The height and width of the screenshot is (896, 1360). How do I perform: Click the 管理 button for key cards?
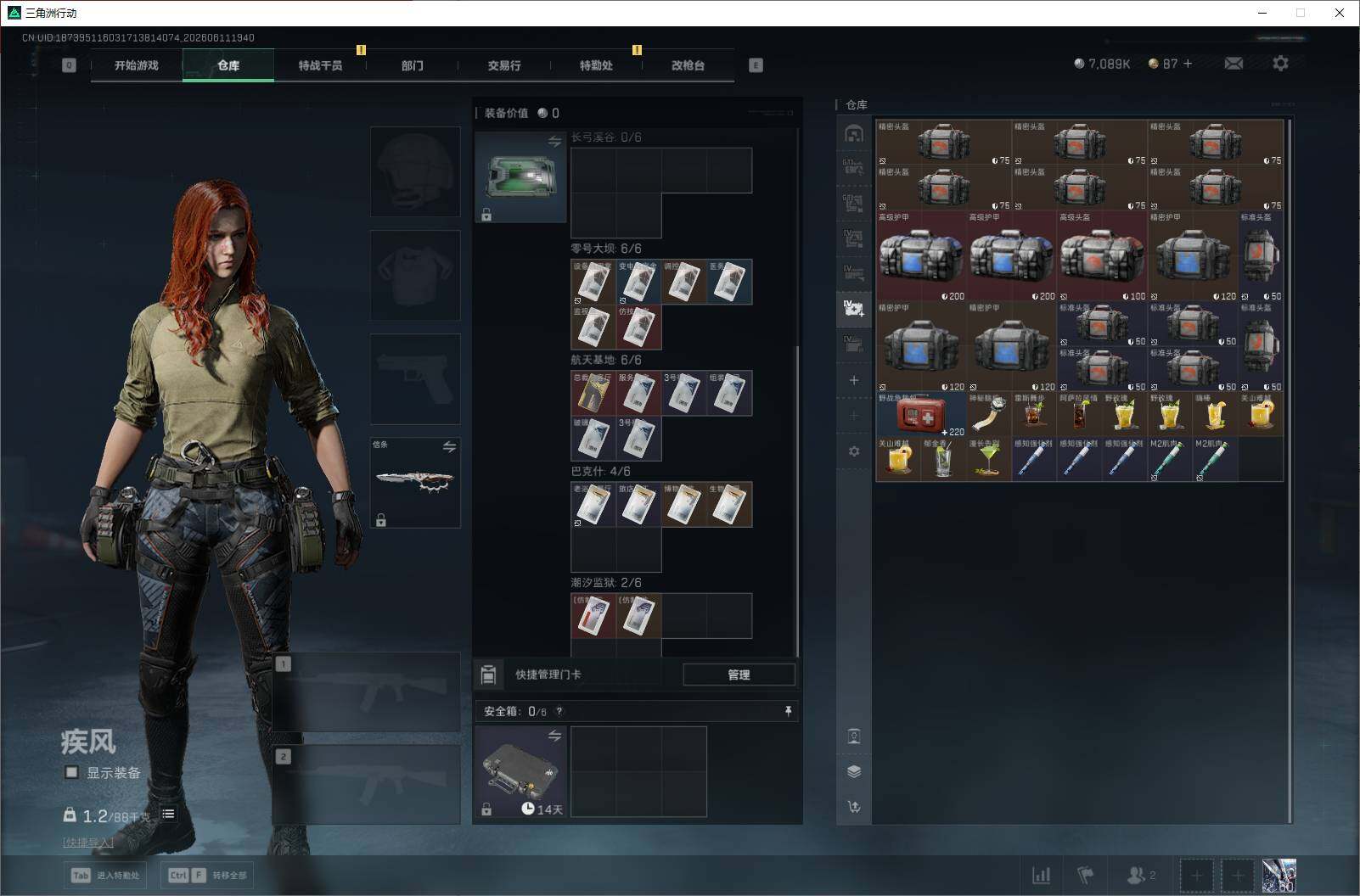[x=739, y=675]
